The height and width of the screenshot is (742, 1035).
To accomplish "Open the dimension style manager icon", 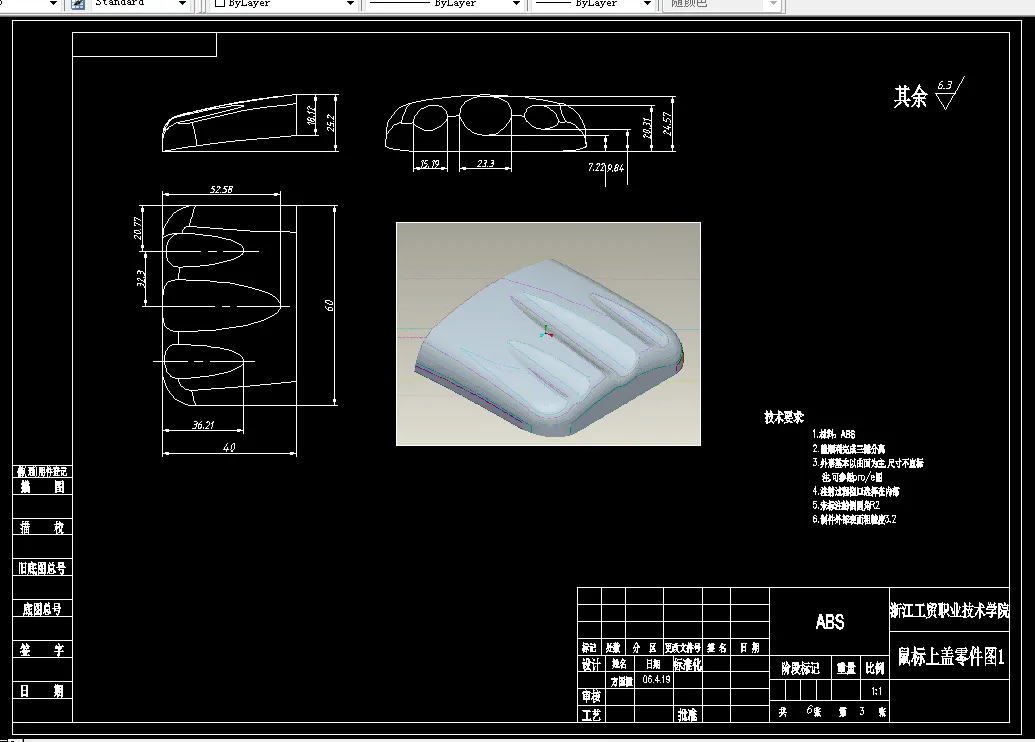I will pos(78,4).
